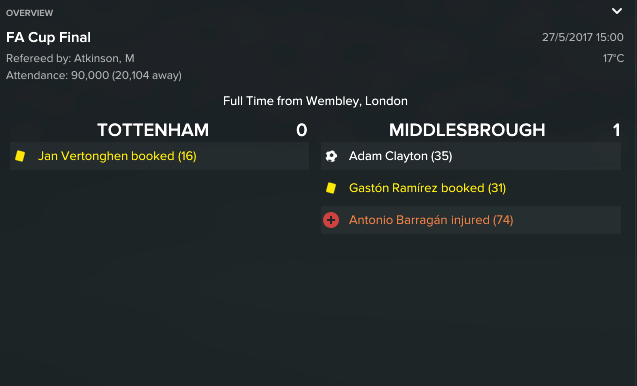Click the 17°C temperature label

pos(613,59)
